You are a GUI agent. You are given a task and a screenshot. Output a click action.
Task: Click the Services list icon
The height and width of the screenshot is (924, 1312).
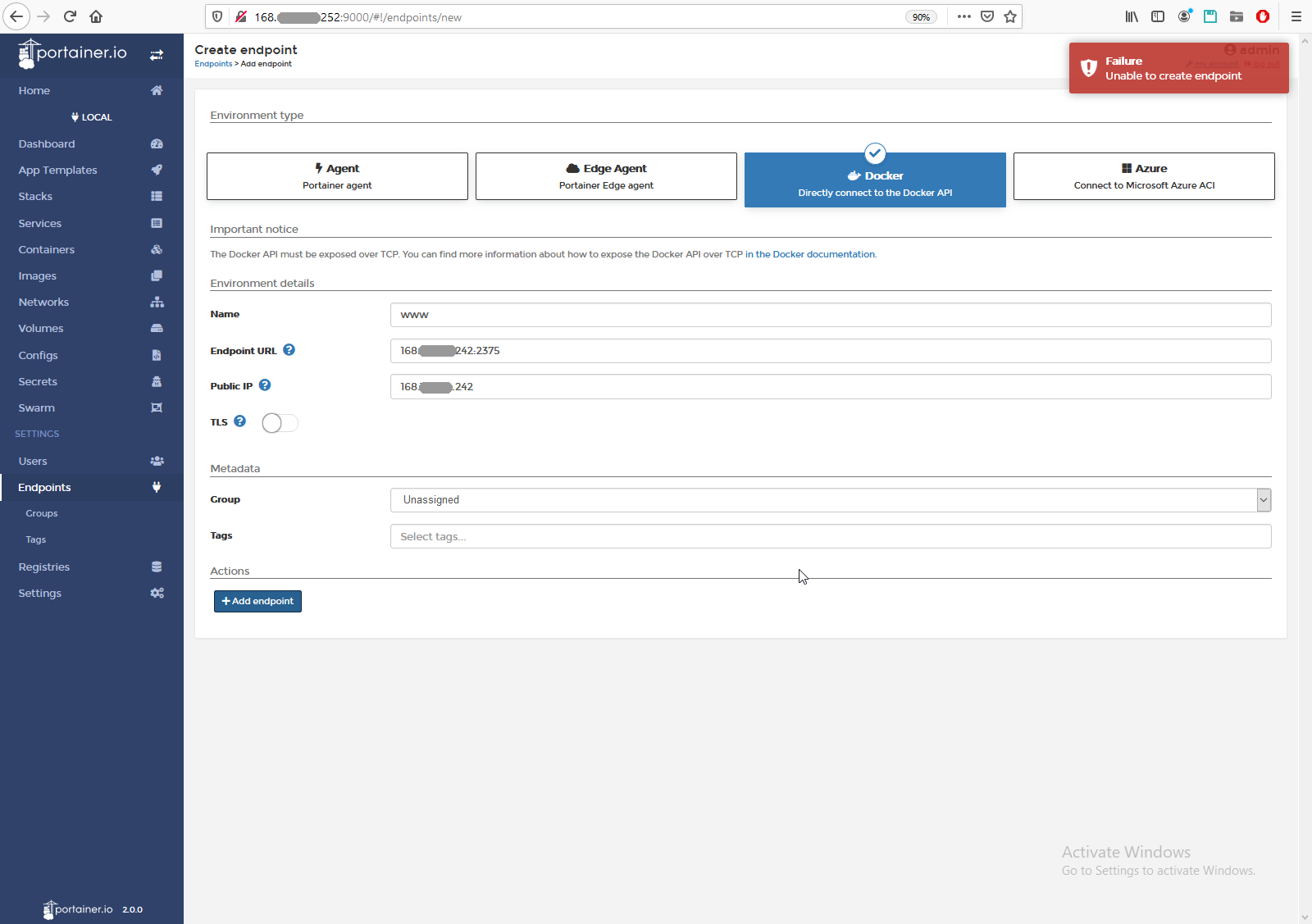click(x=157, y=223)
